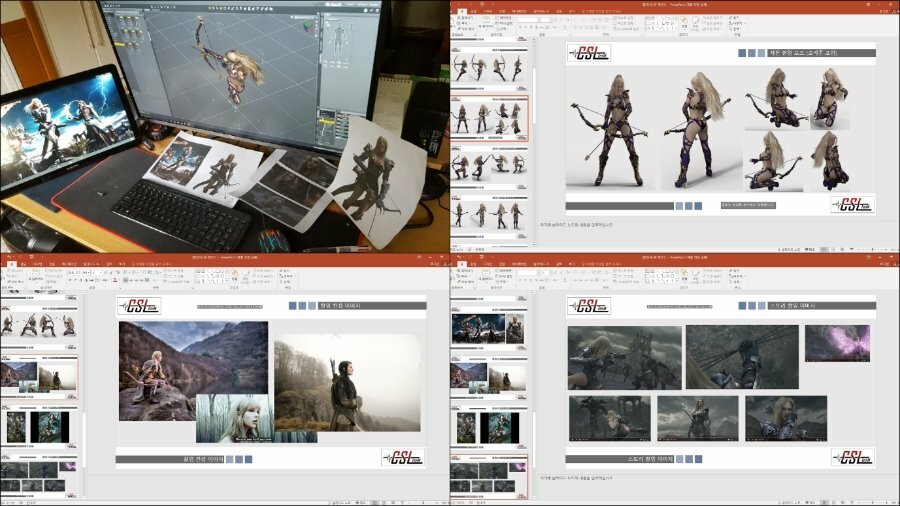Open thumbnail of four standing archer poses, top-right window
Image resolution: width=900 pixels, height=506 pixels.
coord(489,215)
